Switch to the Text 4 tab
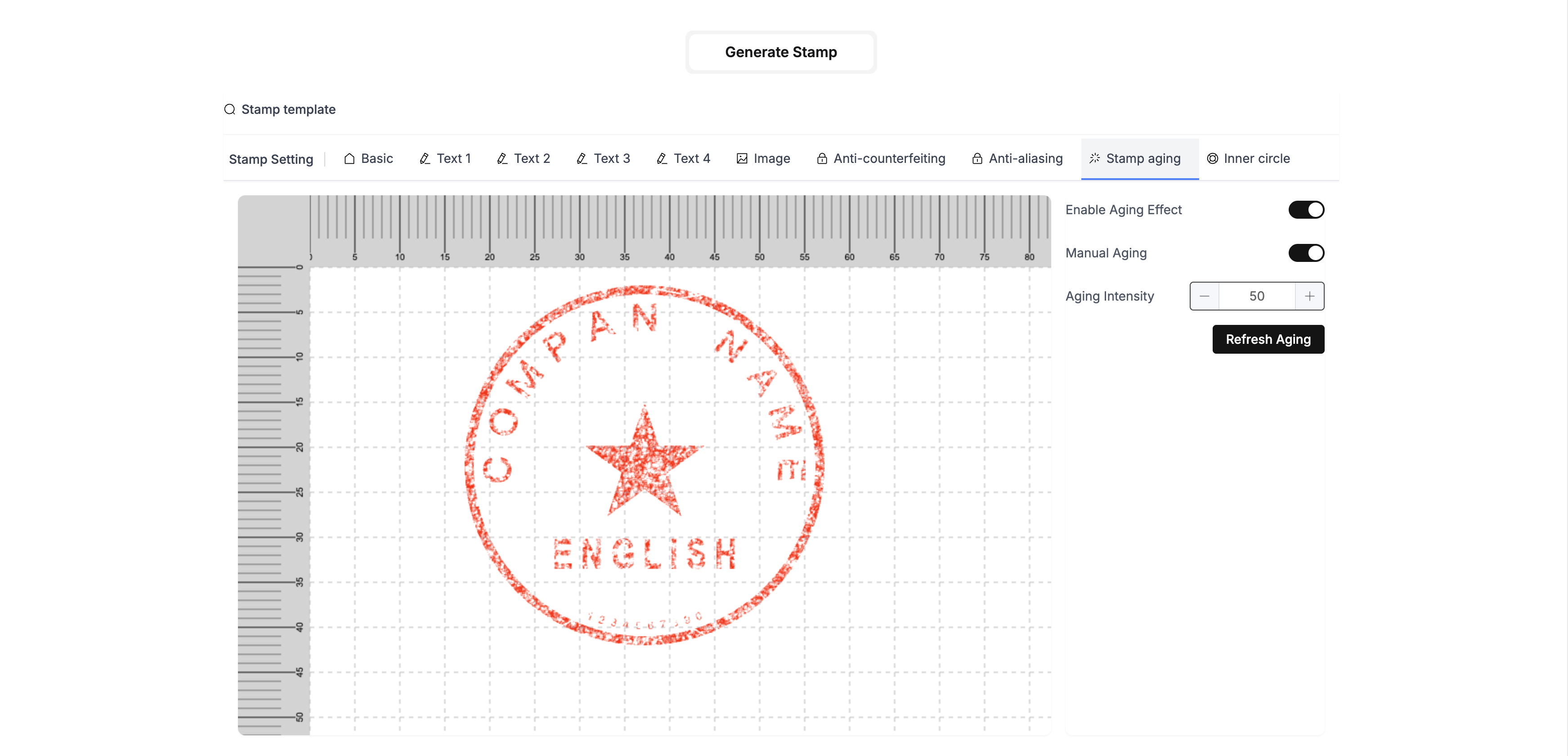The width and height of the screenshot is (1568, 756). pos(684,158)
